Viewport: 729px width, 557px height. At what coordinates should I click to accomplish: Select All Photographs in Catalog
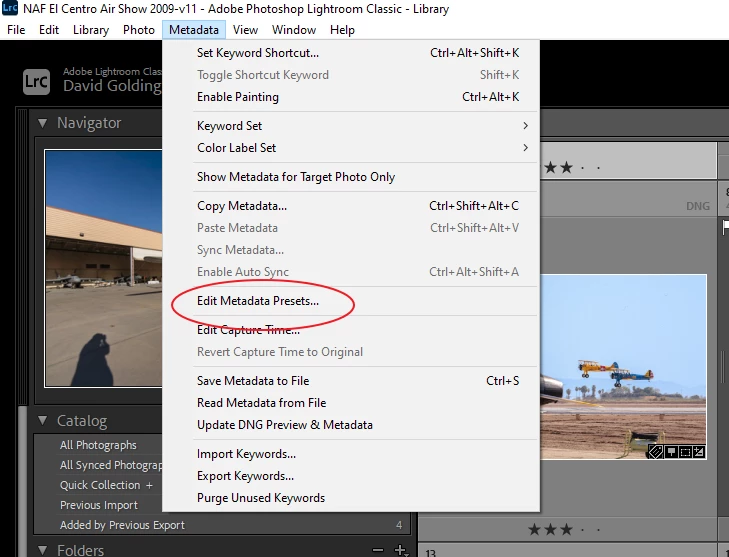98,445
